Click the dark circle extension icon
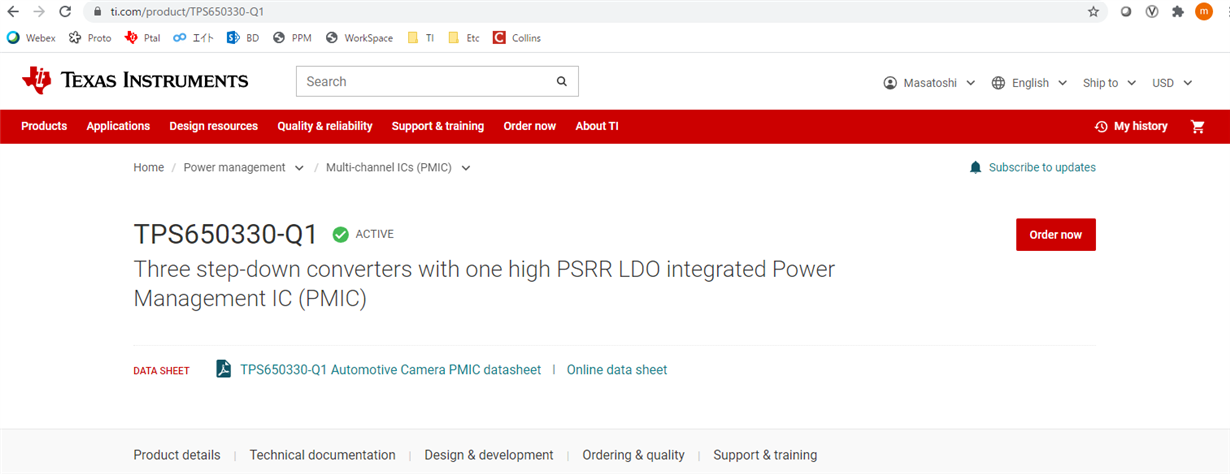The width and height of the screenshot is (1230, 474). [x=1126, y=12]
